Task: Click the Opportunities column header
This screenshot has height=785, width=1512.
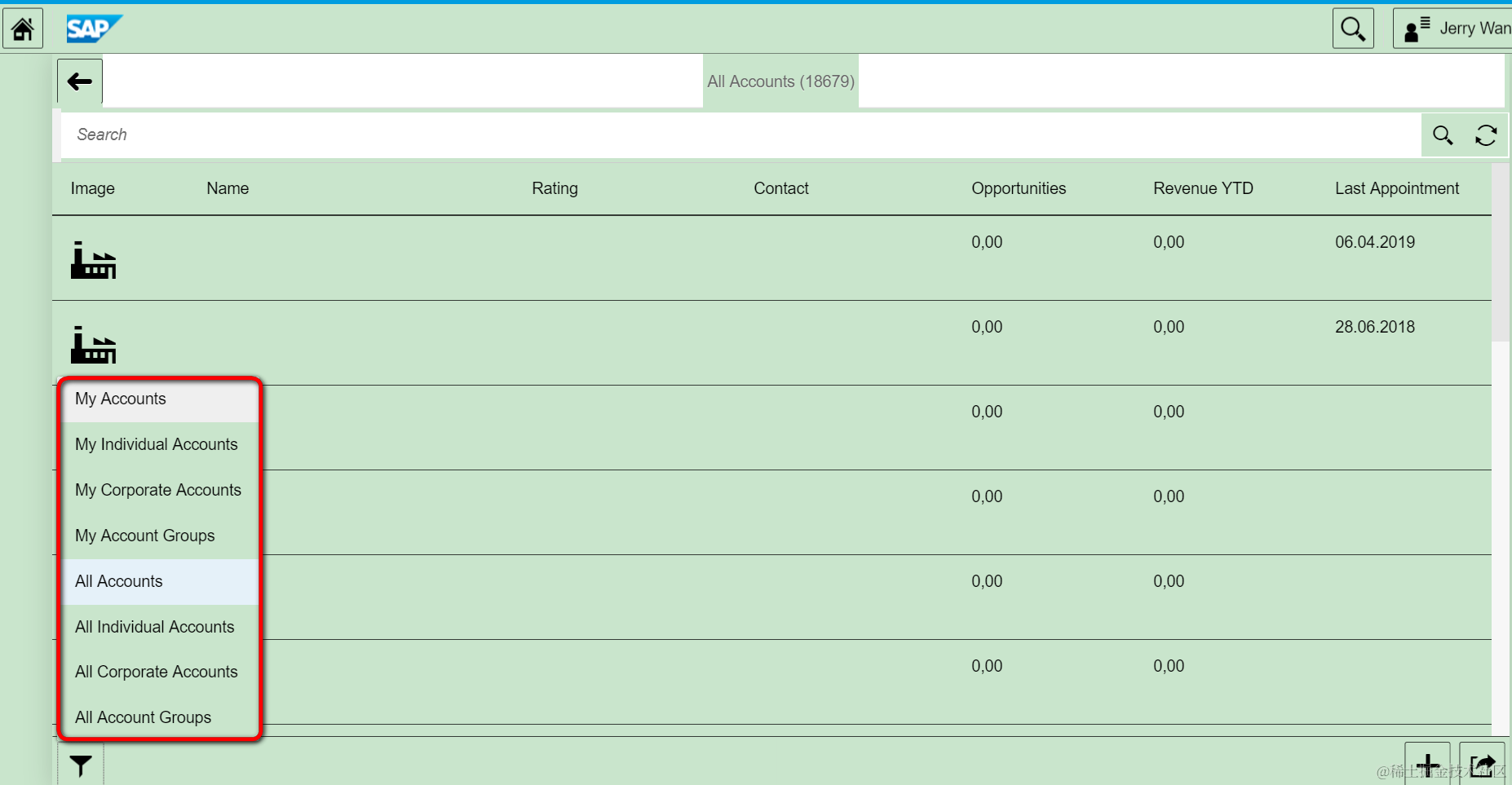Action: [1019, 188]
